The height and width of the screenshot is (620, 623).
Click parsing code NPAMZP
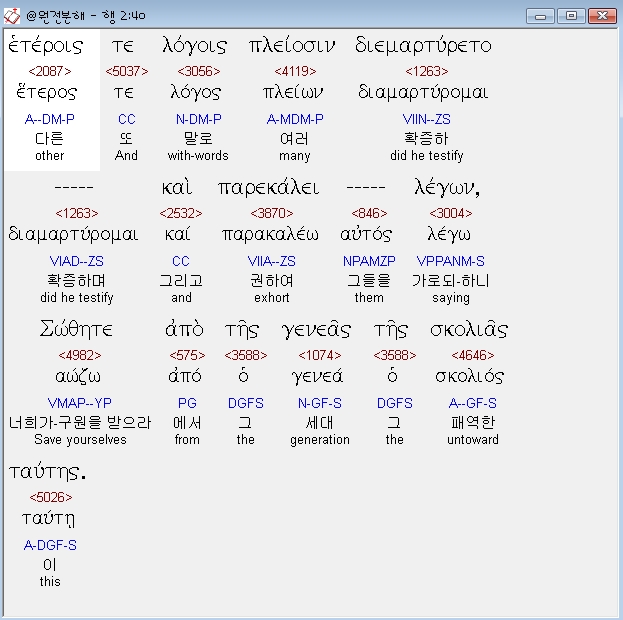tap(369, 261)
